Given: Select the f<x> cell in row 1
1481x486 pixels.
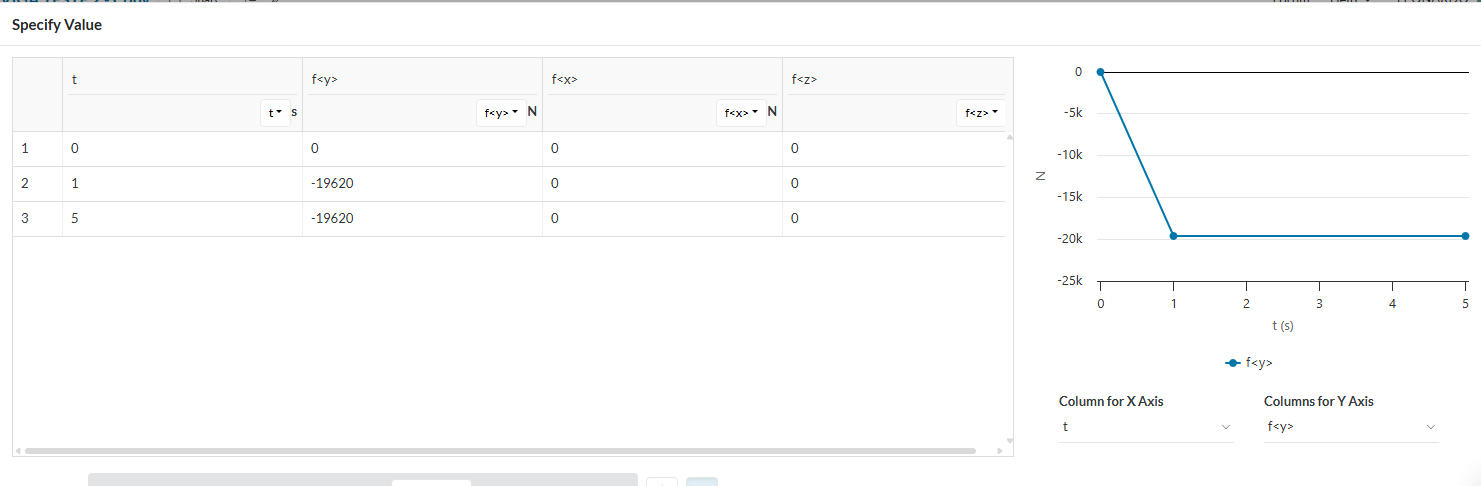Looking at the screenshot, I should 662,149.
